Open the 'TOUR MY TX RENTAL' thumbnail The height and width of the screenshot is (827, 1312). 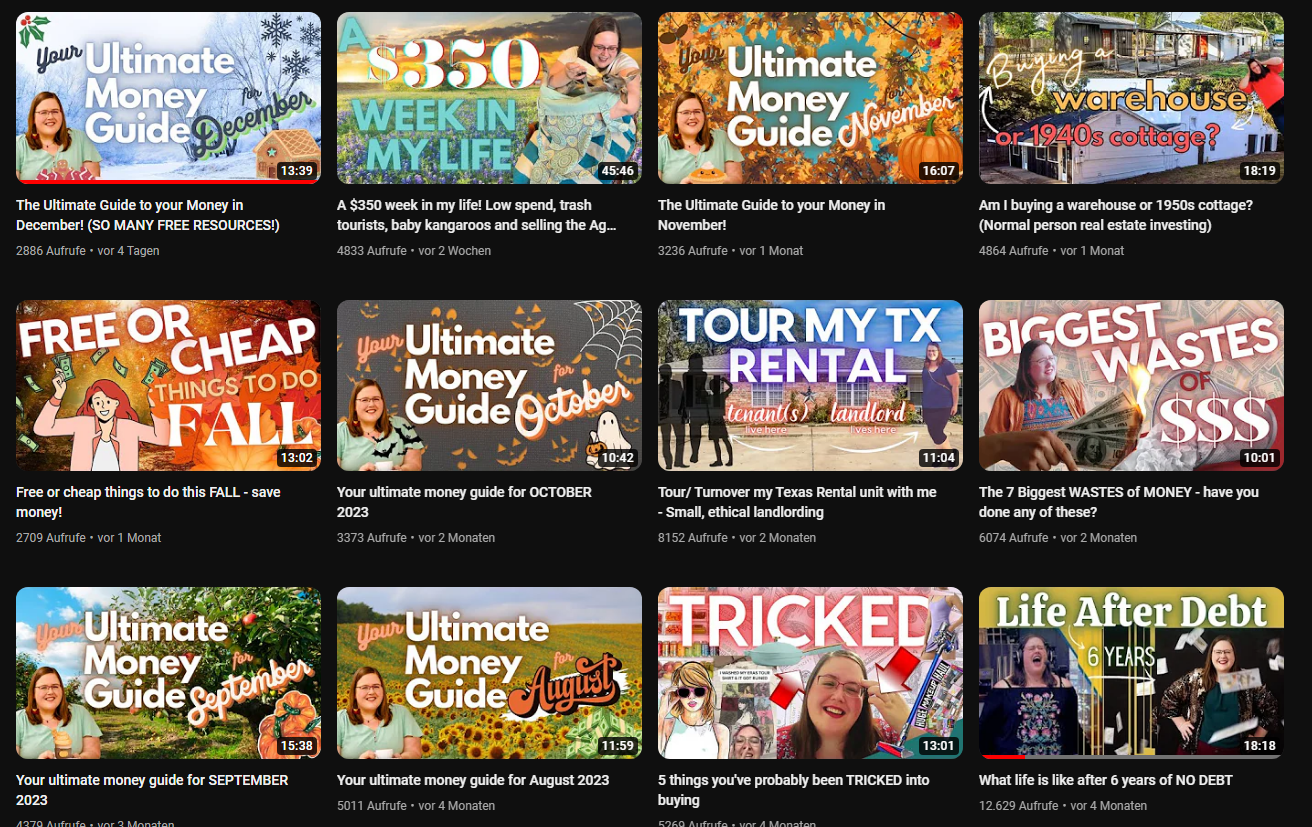click(810, 385)
